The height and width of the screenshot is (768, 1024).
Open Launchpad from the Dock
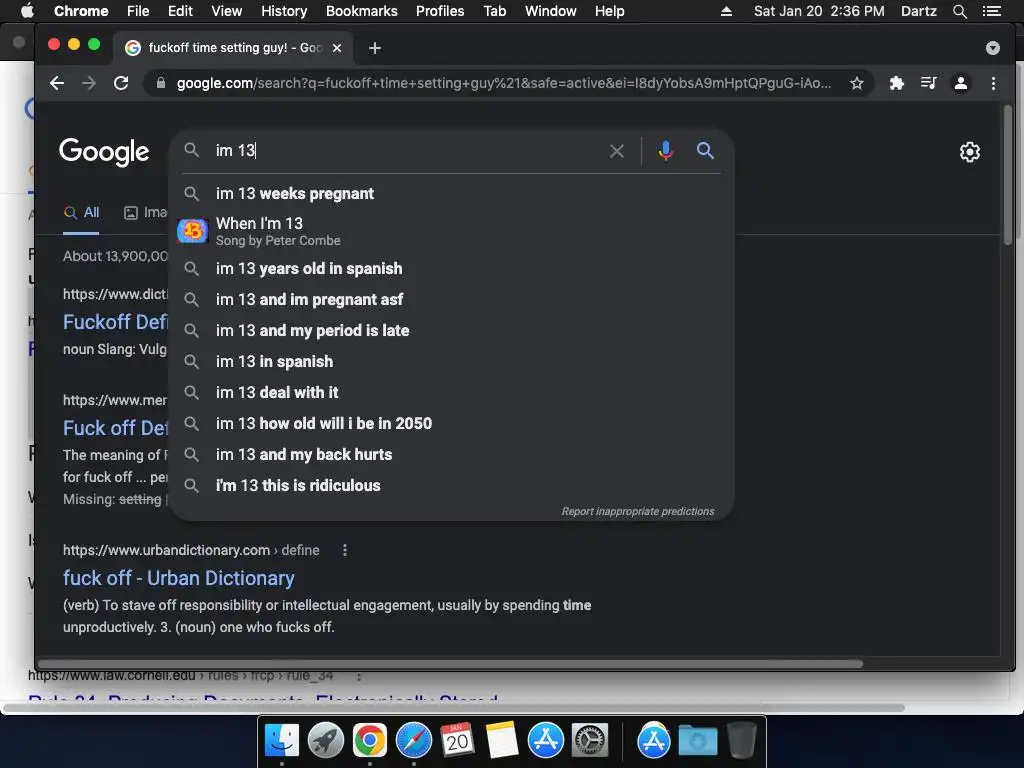pos(326,741)
